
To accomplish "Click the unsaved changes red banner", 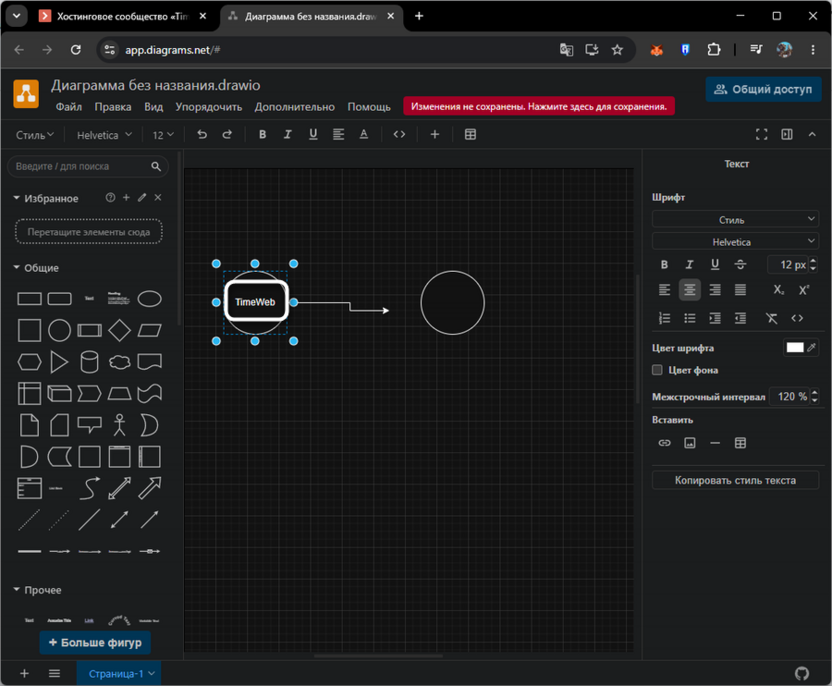I will coord(539,106).
